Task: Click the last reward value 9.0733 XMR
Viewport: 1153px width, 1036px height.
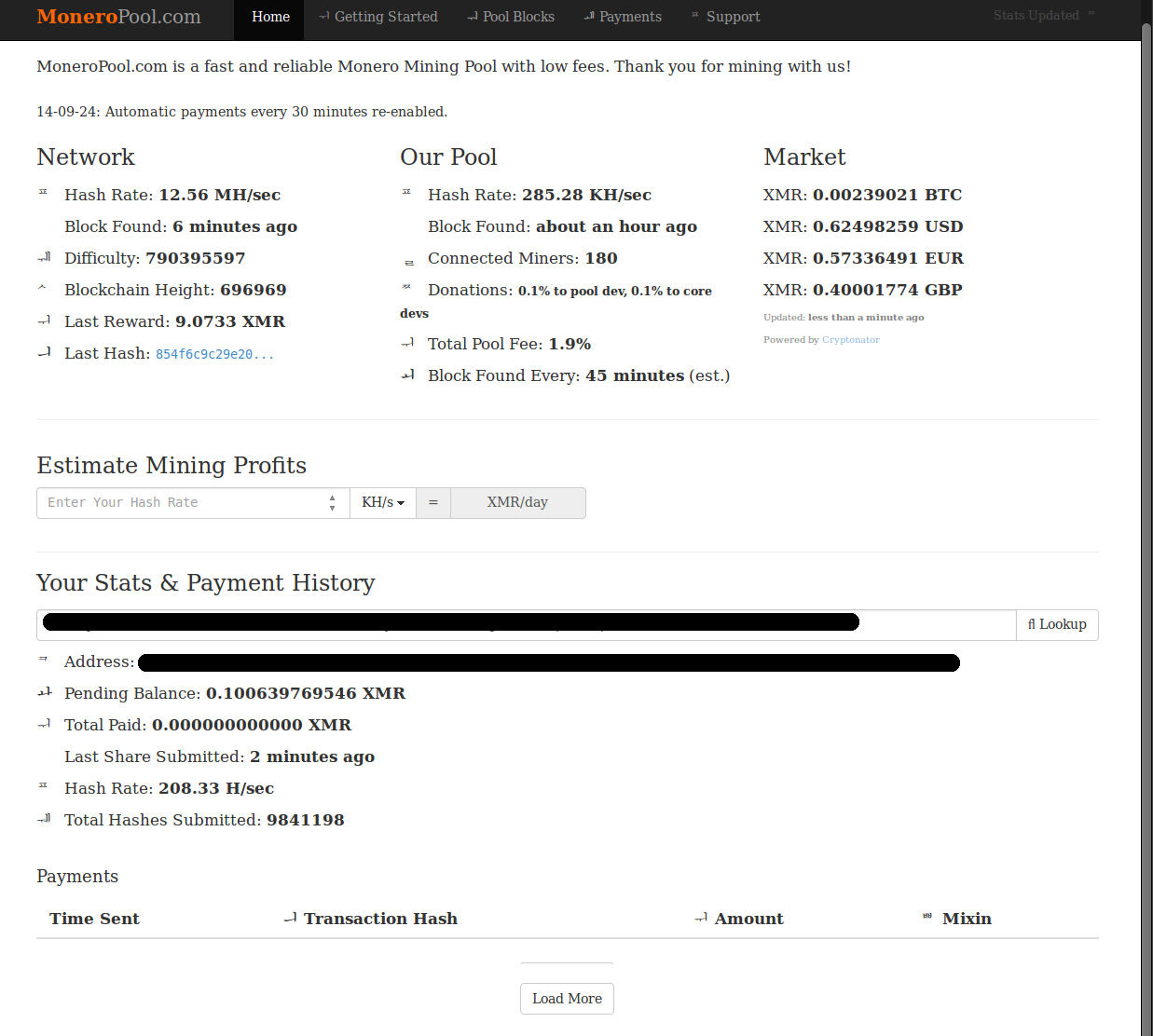Action: (x=230, y=321)
